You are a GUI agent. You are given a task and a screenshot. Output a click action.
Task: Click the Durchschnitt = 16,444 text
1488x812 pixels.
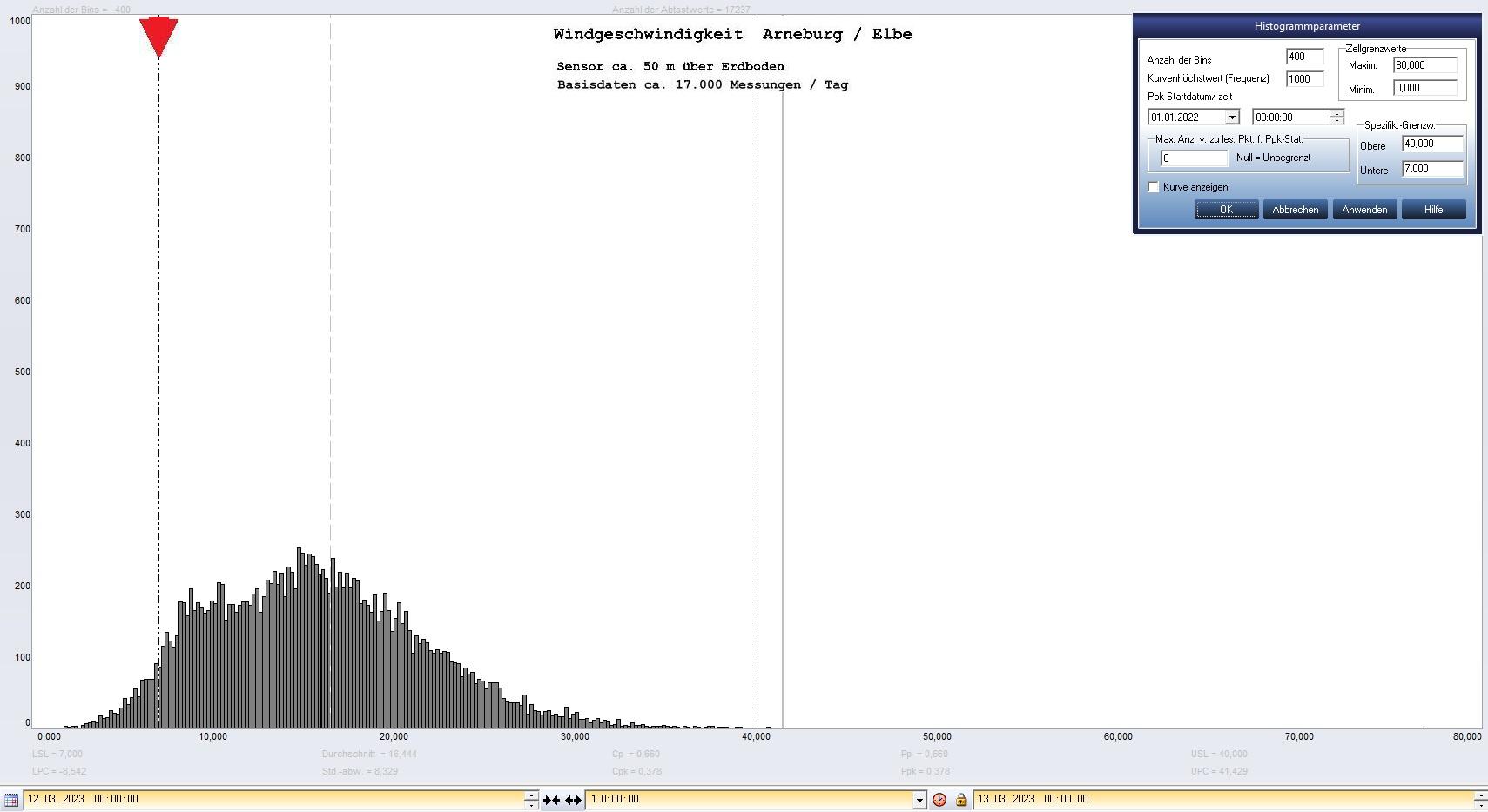coord(369,755)
